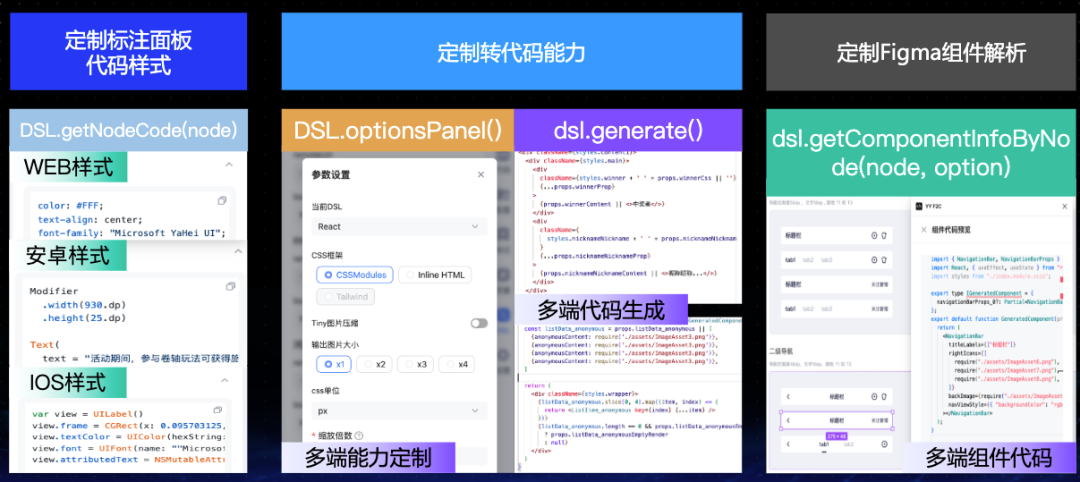The height and width of the screenshot is (482, 1080).
Task: Click the 缩放倍数 field label
Action: pos(335,435)
